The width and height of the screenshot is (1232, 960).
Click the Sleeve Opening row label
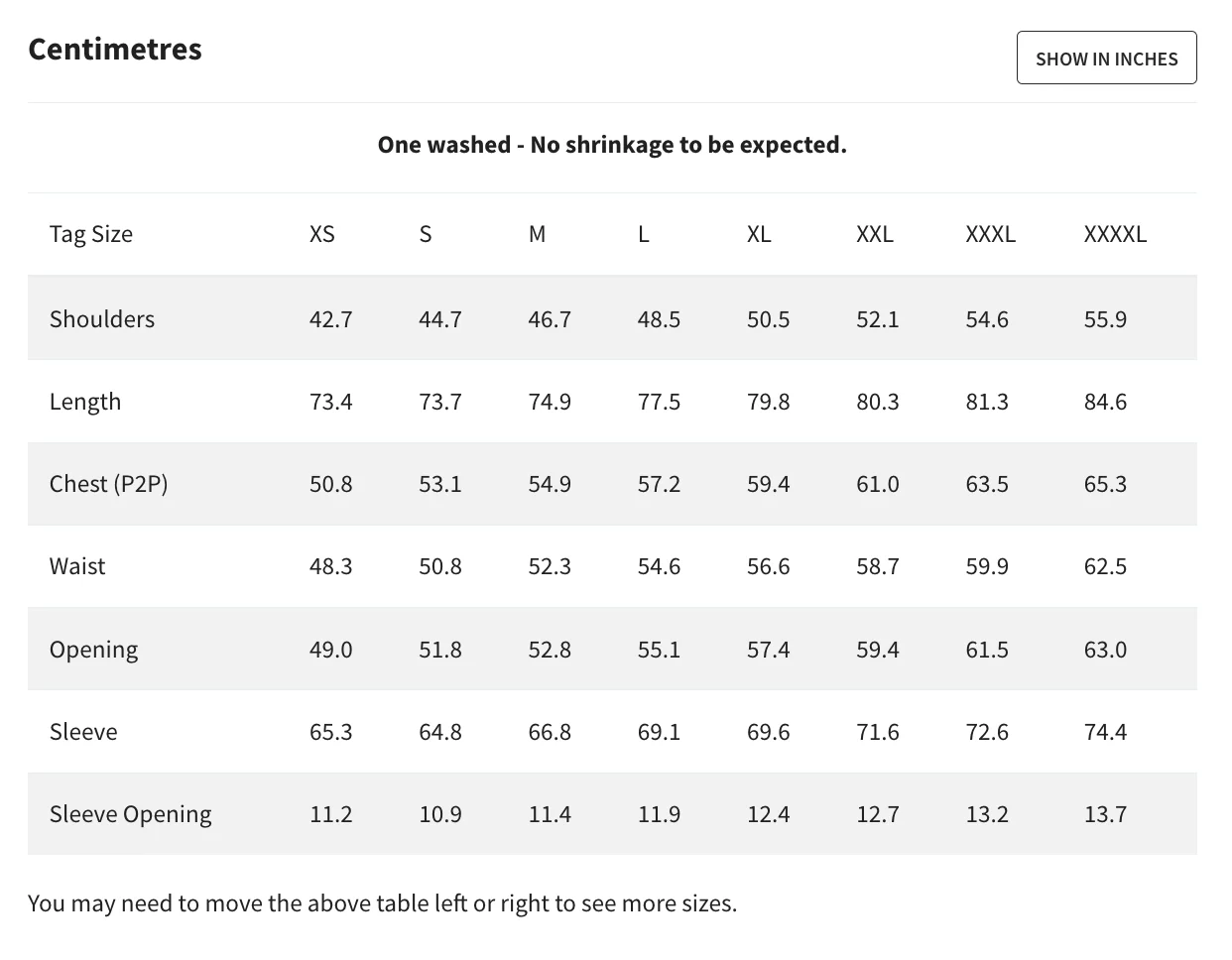131,814
